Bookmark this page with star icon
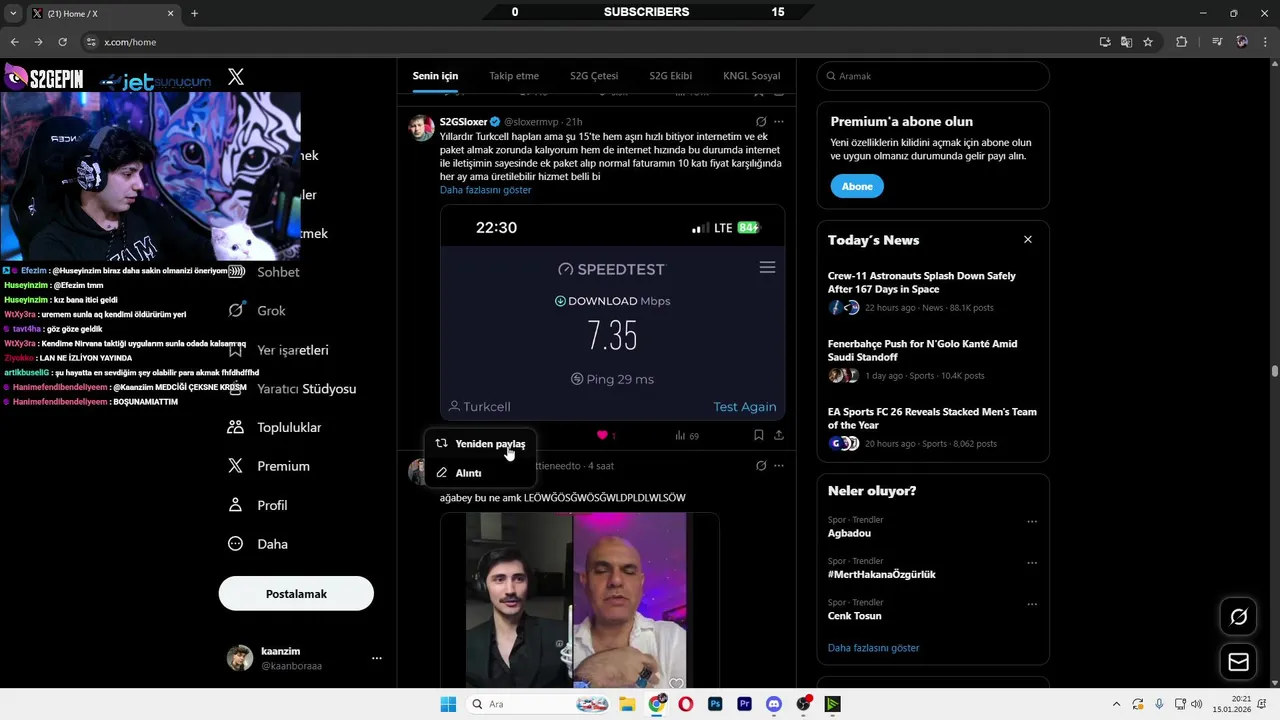The height and width of the screenshot is (720, 1280). click(1148, 42)
